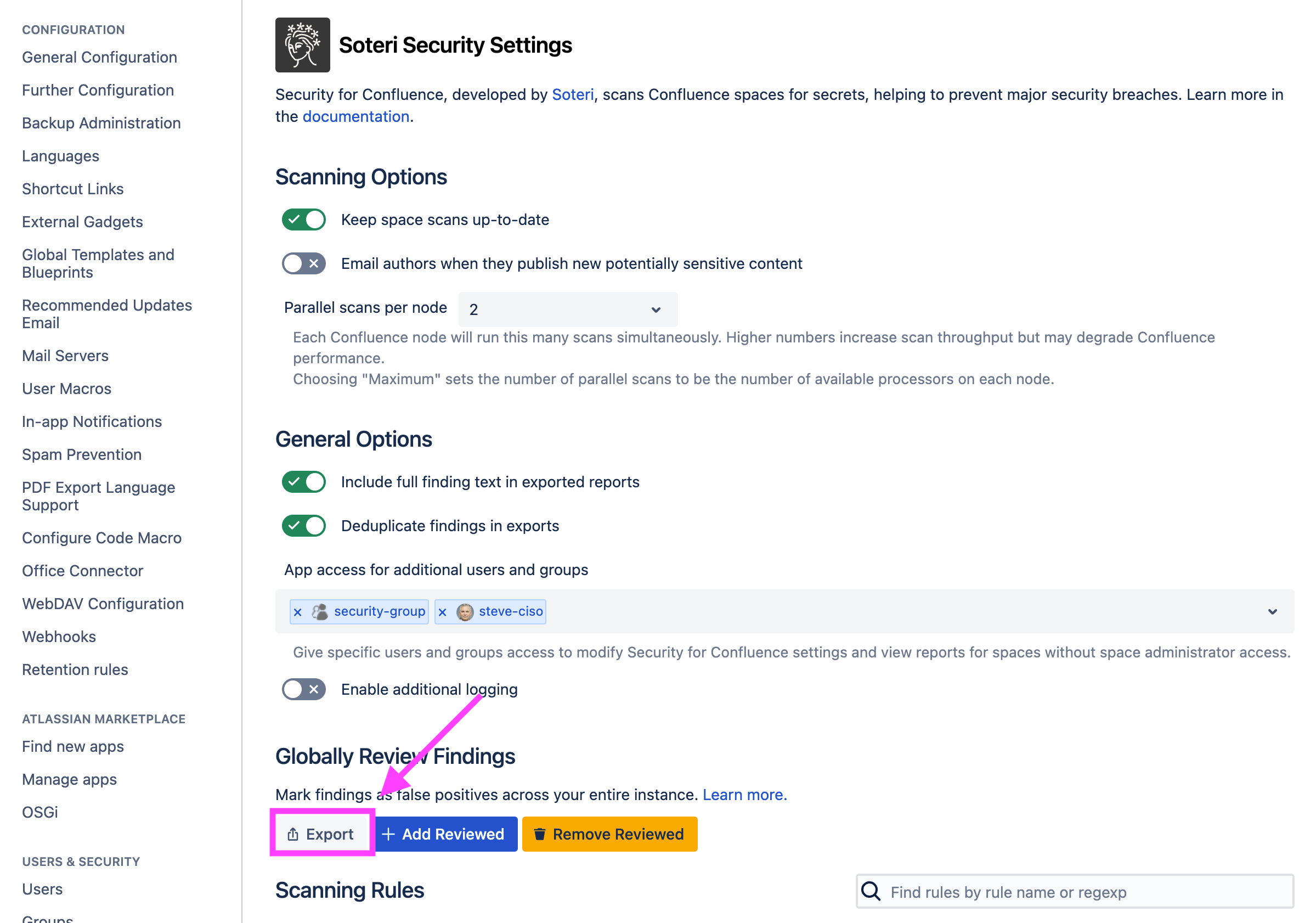Click the upload icon inside the Export button
Screen dimensions: 1316x923
(293, 834)
